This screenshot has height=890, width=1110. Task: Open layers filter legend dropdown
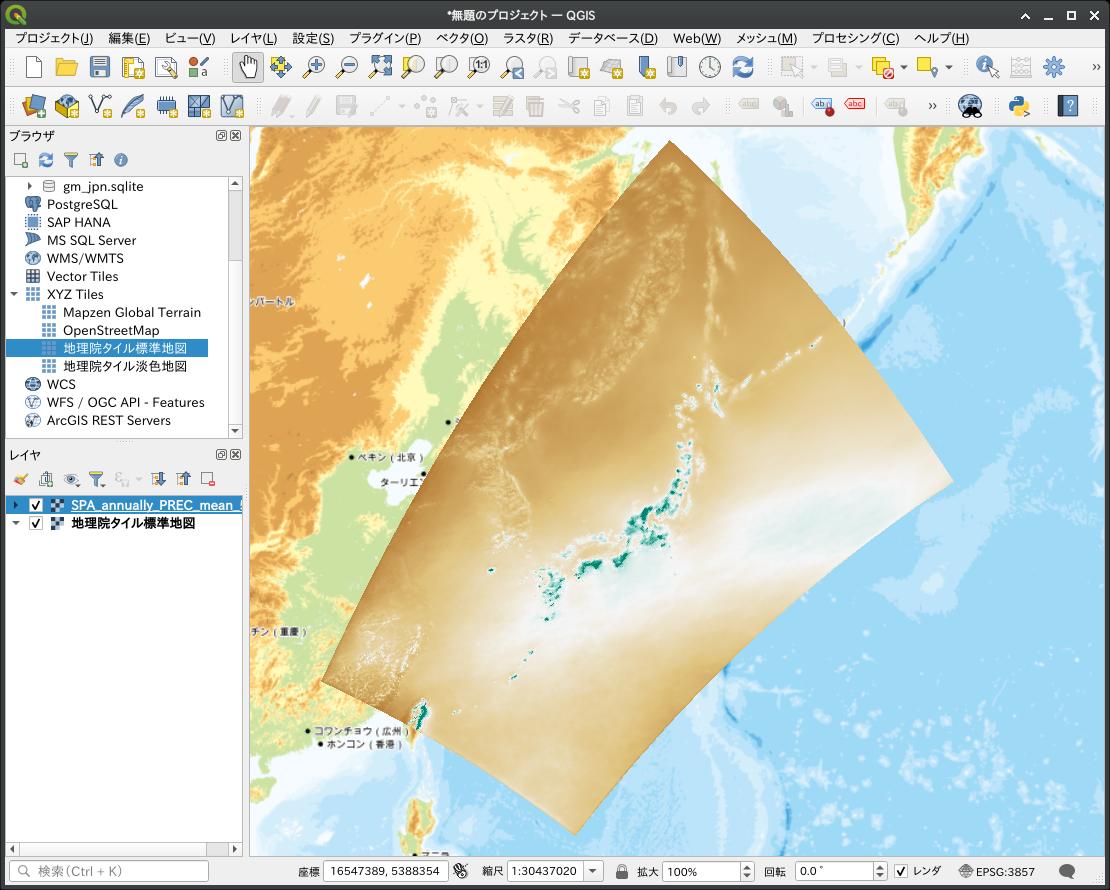pyautogui.click(x=97, y=479)
